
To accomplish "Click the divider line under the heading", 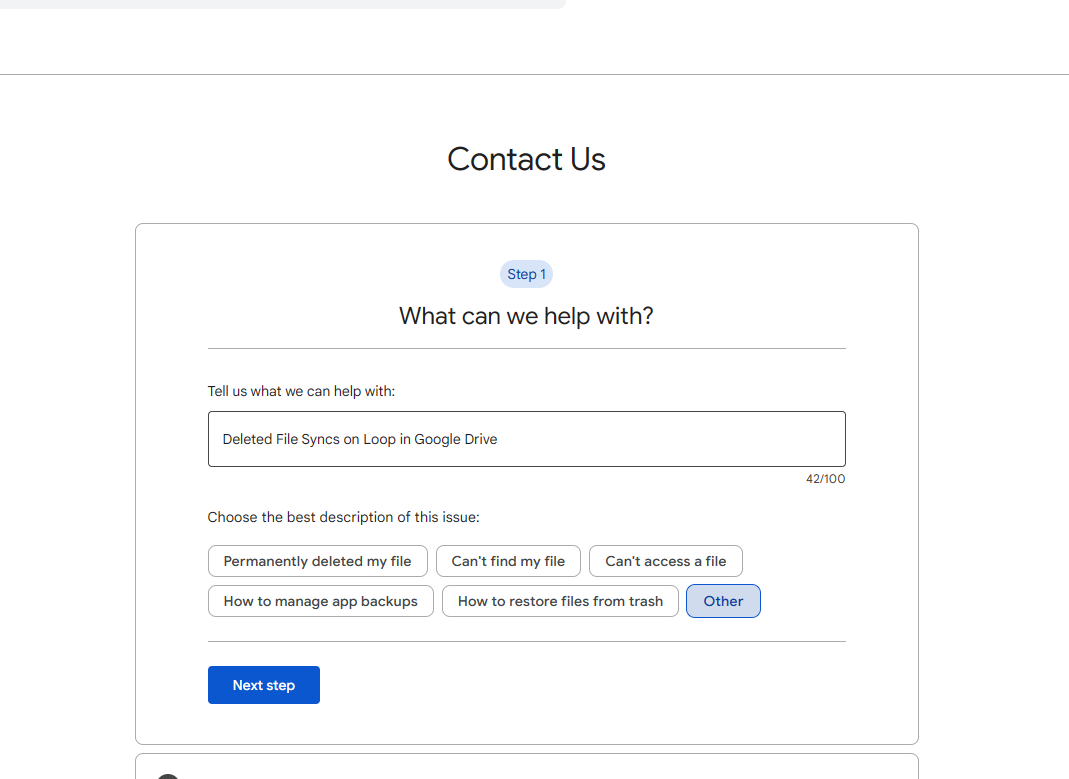I will pos(526,349).
